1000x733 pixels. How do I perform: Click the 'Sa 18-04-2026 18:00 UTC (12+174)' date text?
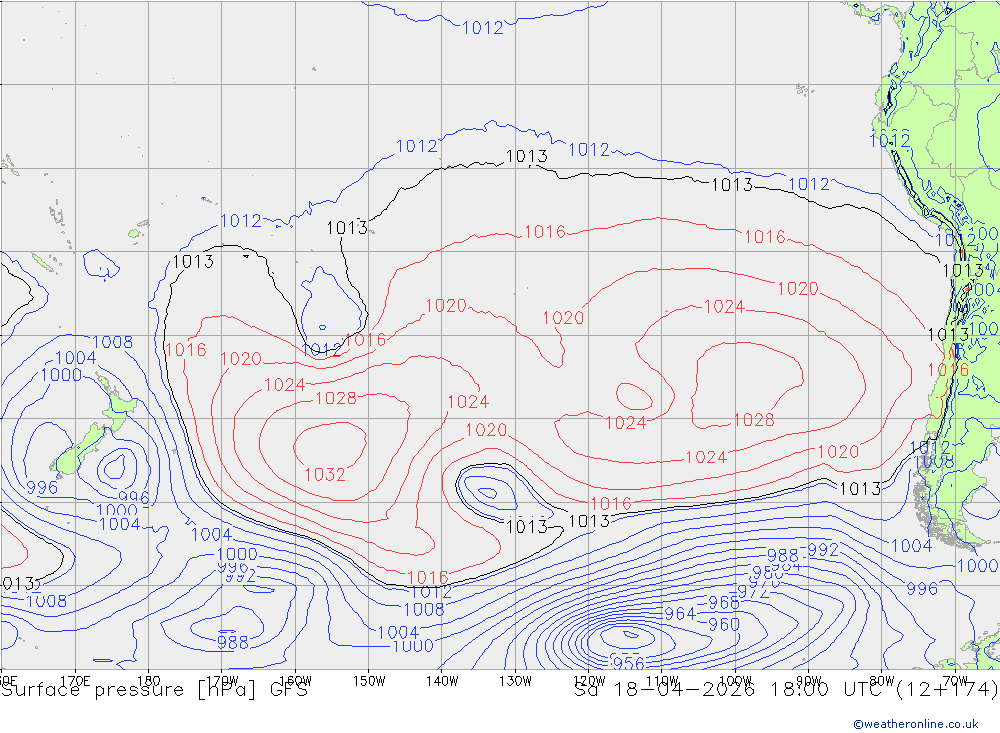tap(786, 690)
